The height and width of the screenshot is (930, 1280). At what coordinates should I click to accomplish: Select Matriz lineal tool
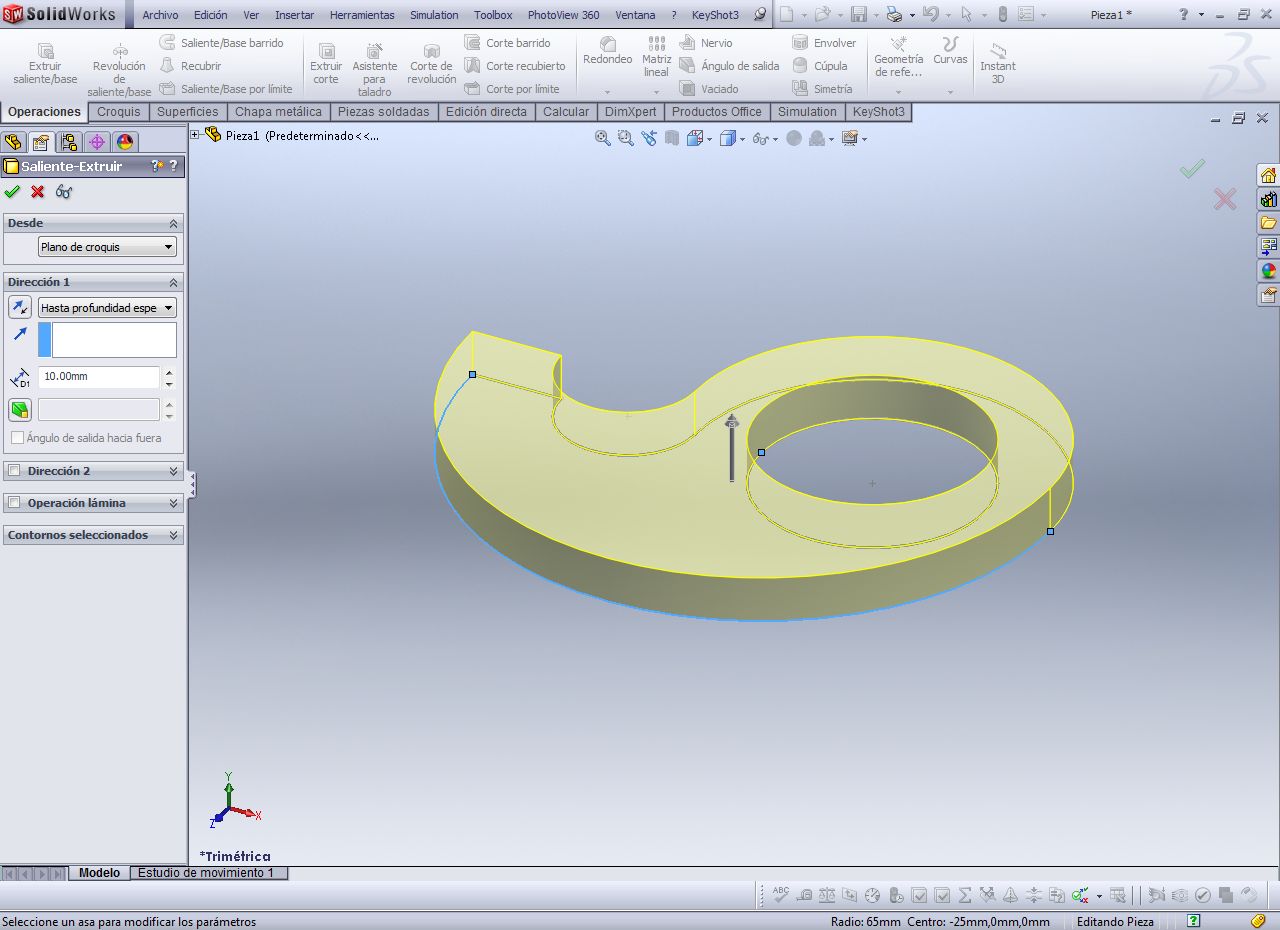tap(656, 56)
